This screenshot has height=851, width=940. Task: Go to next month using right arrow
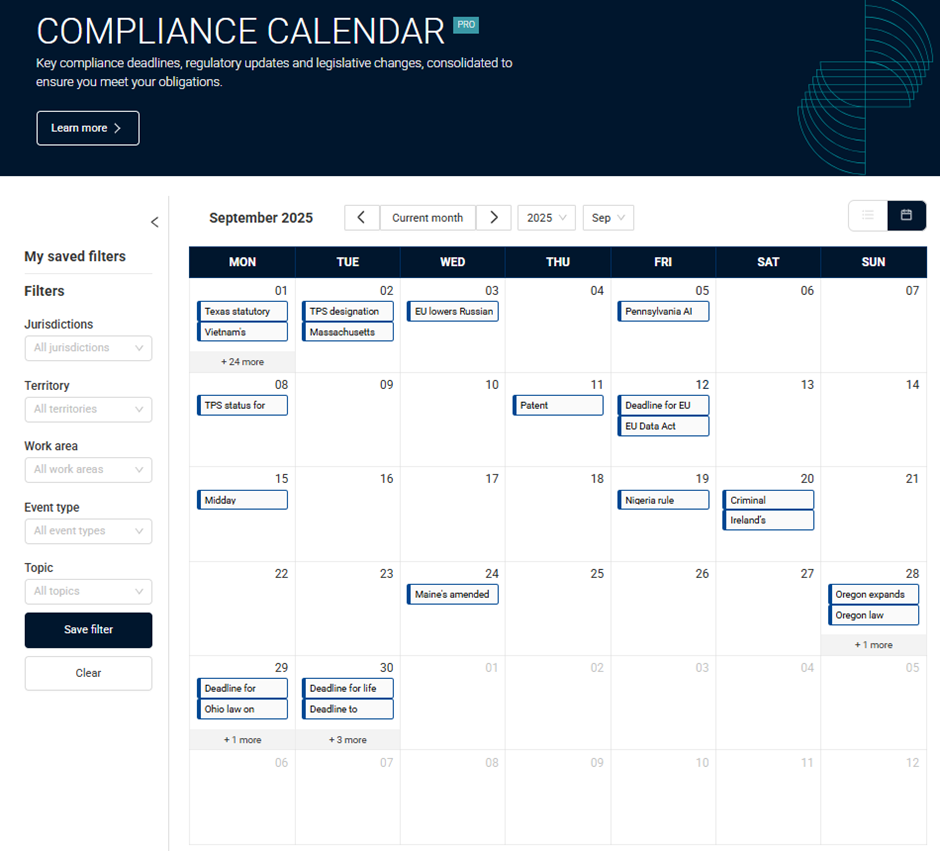point(493,218)
